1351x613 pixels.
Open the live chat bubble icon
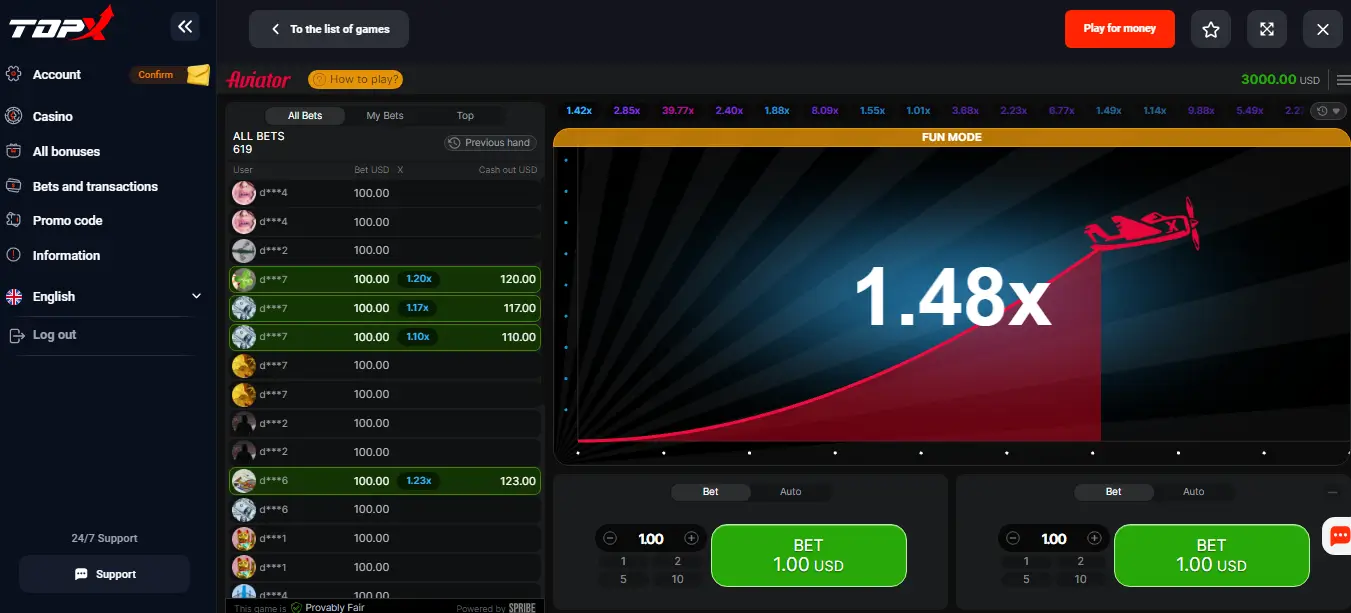coord(1337,537)
